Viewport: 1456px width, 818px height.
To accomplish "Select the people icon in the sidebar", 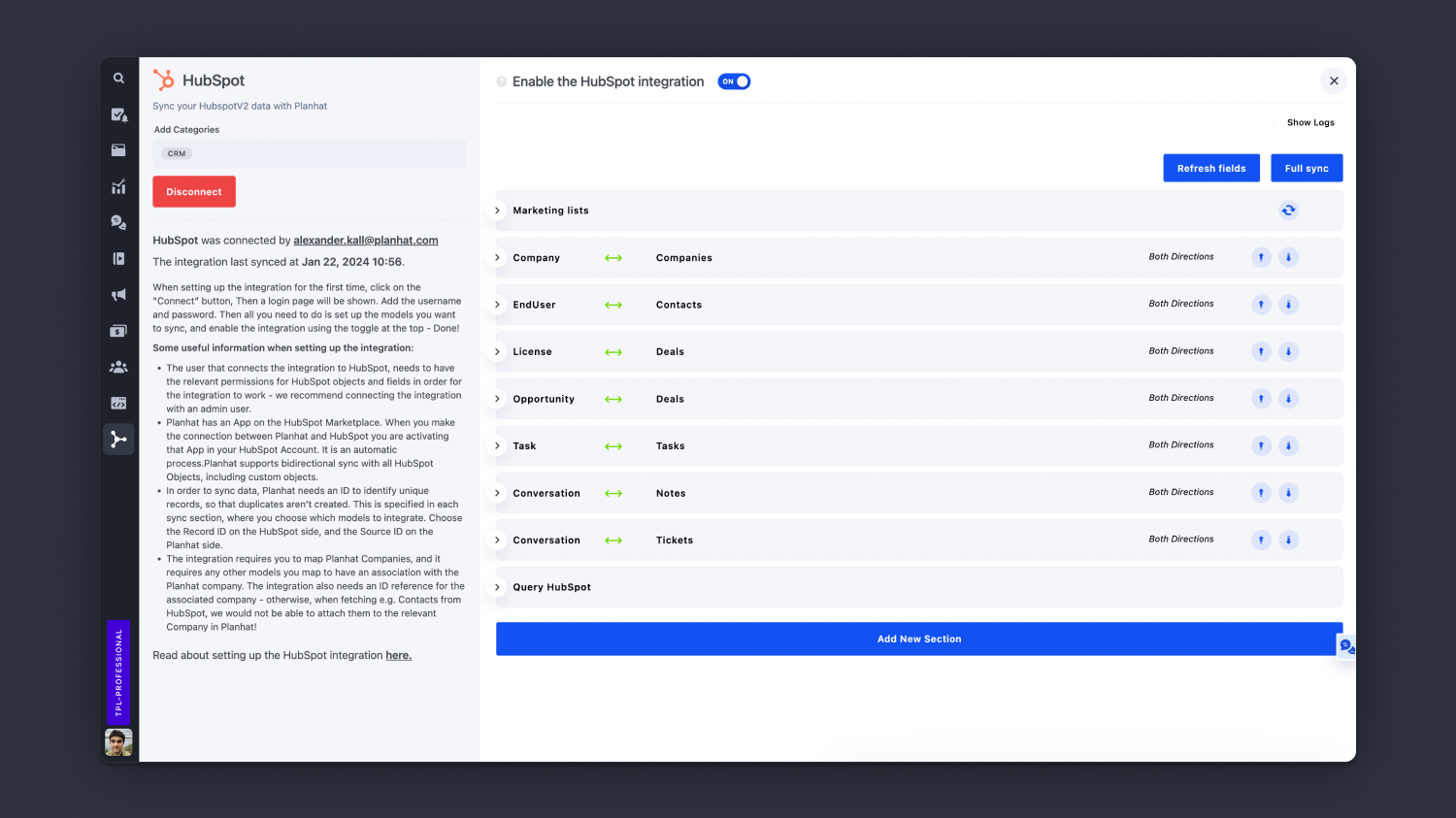I will (x=118, y=366).
